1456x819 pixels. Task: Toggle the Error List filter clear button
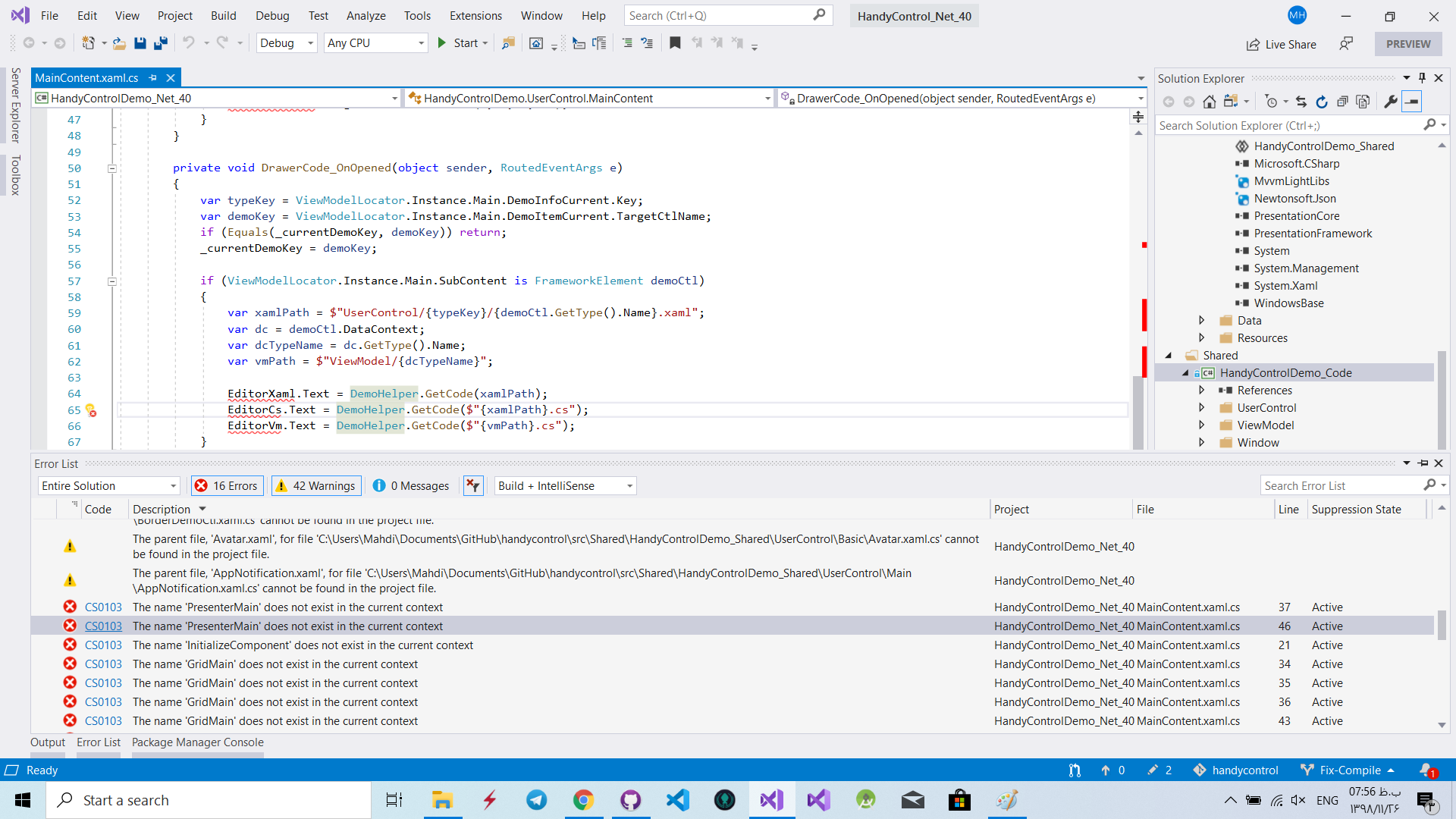pos(473,486)
